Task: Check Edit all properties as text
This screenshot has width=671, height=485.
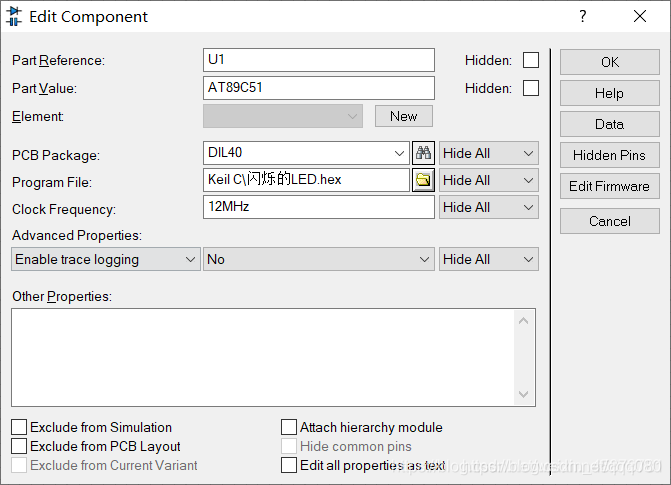Action: pyautogui.click(x=289, y=465)
